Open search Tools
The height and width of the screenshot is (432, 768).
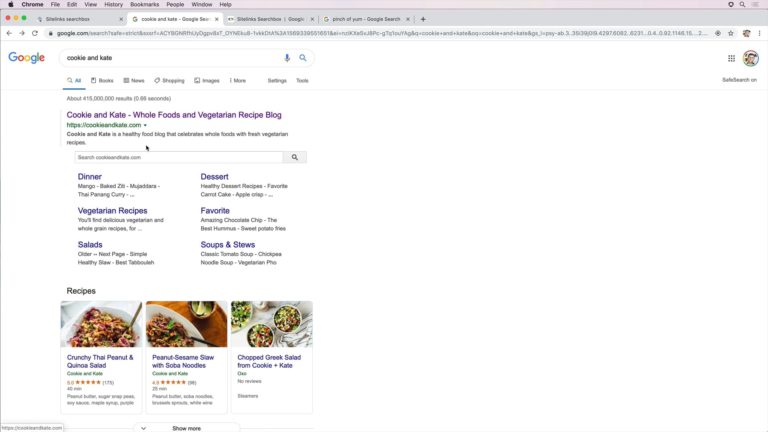coord(302,80)
